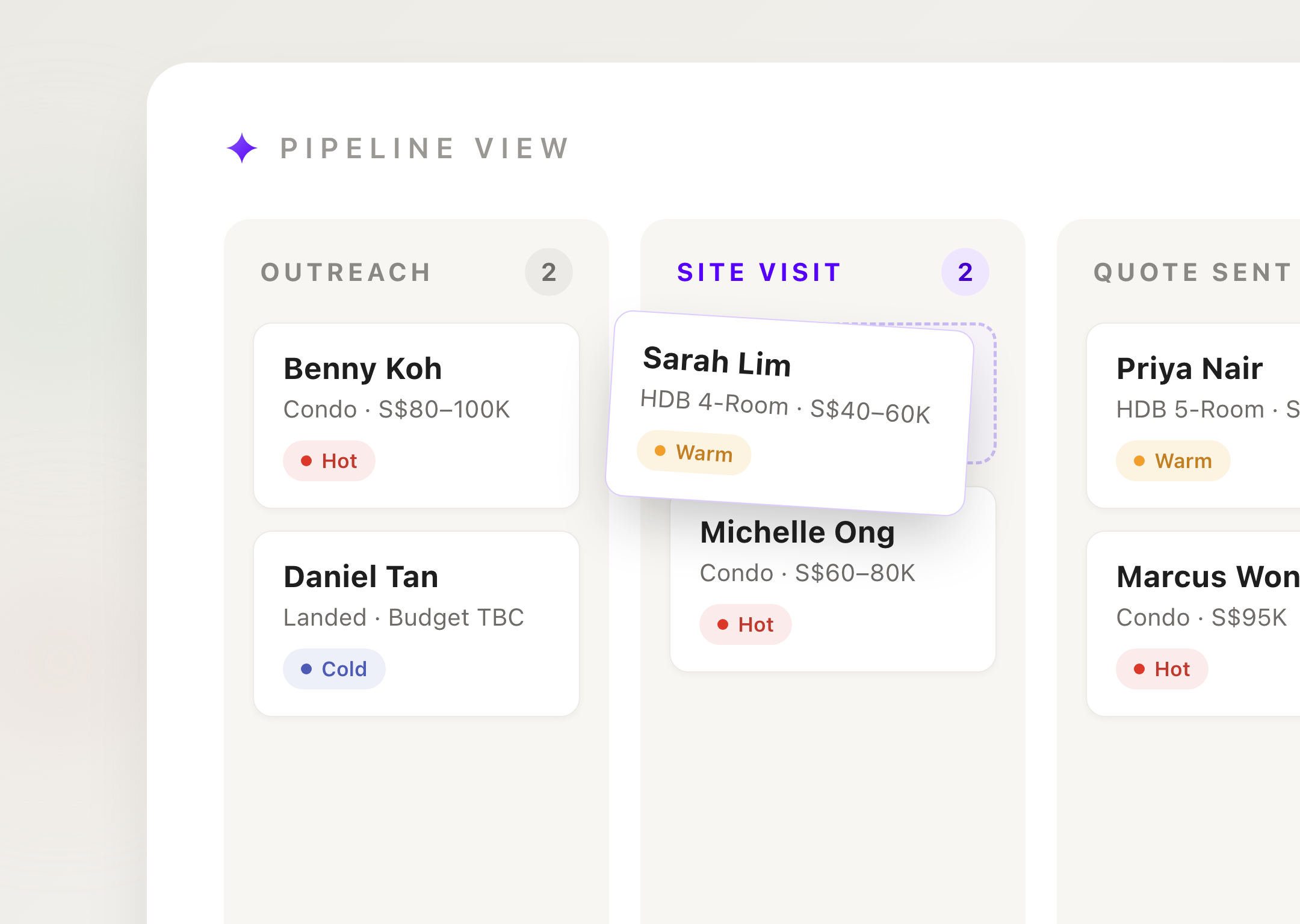This screenshot has height=924, width=1300.
Task: Open the Benny Koh lead card
Action: pyautogui.click(x=416, y=416)
